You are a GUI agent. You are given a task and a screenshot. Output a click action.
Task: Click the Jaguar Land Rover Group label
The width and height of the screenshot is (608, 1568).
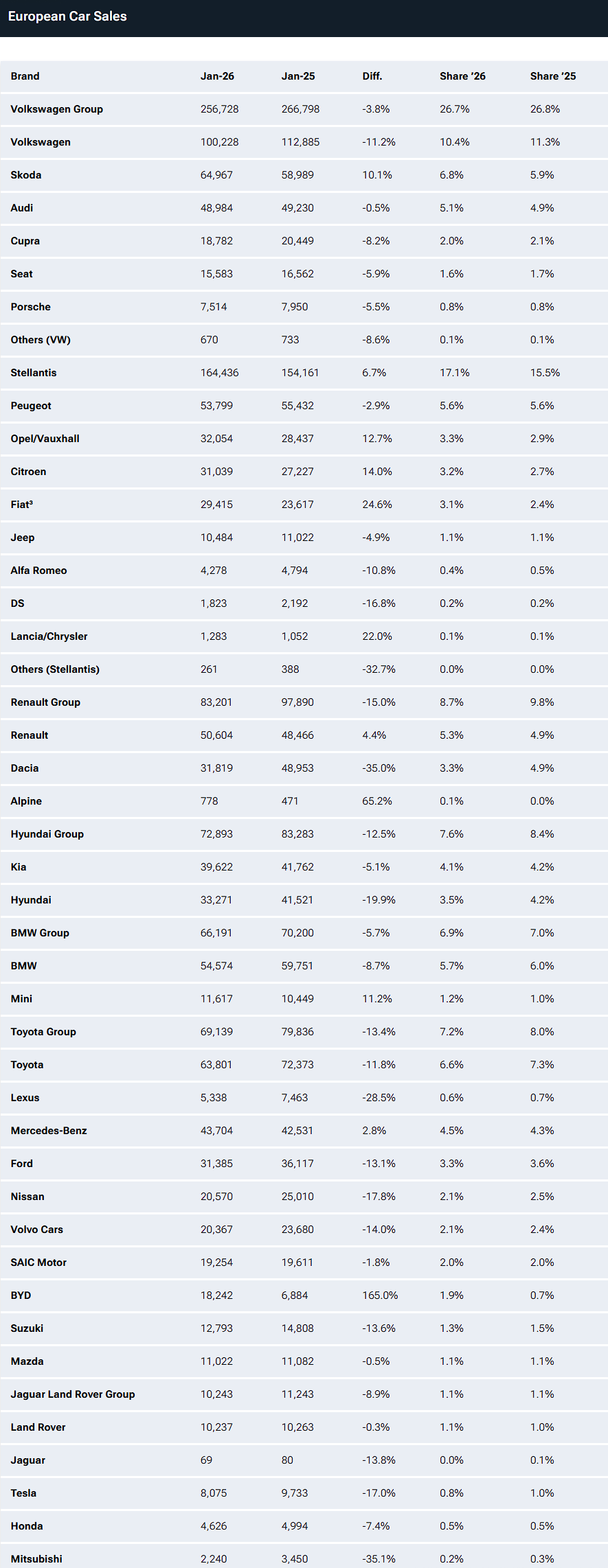point(73,1394)
